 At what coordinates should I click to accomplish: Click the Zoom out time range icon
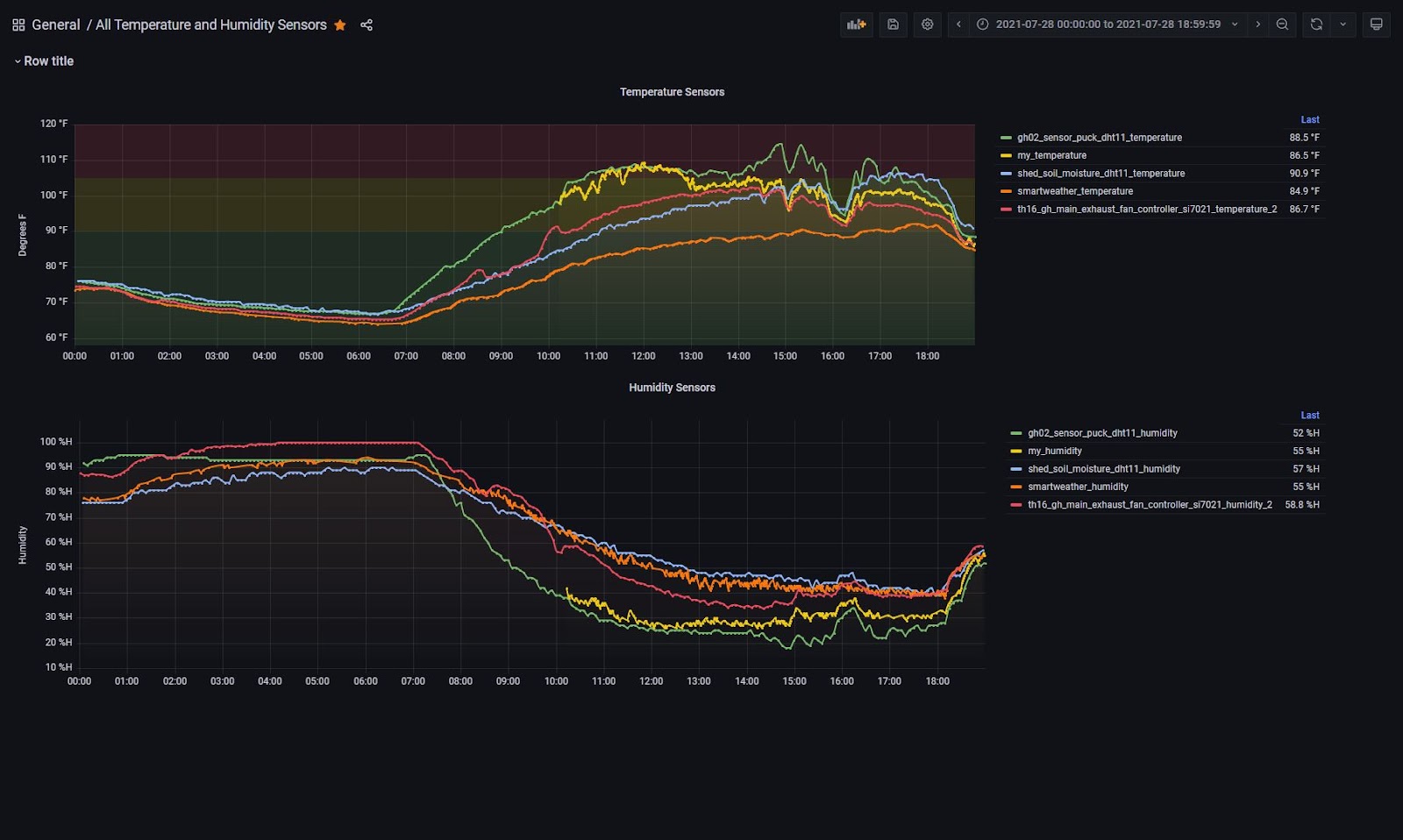tap(1282, 24)
